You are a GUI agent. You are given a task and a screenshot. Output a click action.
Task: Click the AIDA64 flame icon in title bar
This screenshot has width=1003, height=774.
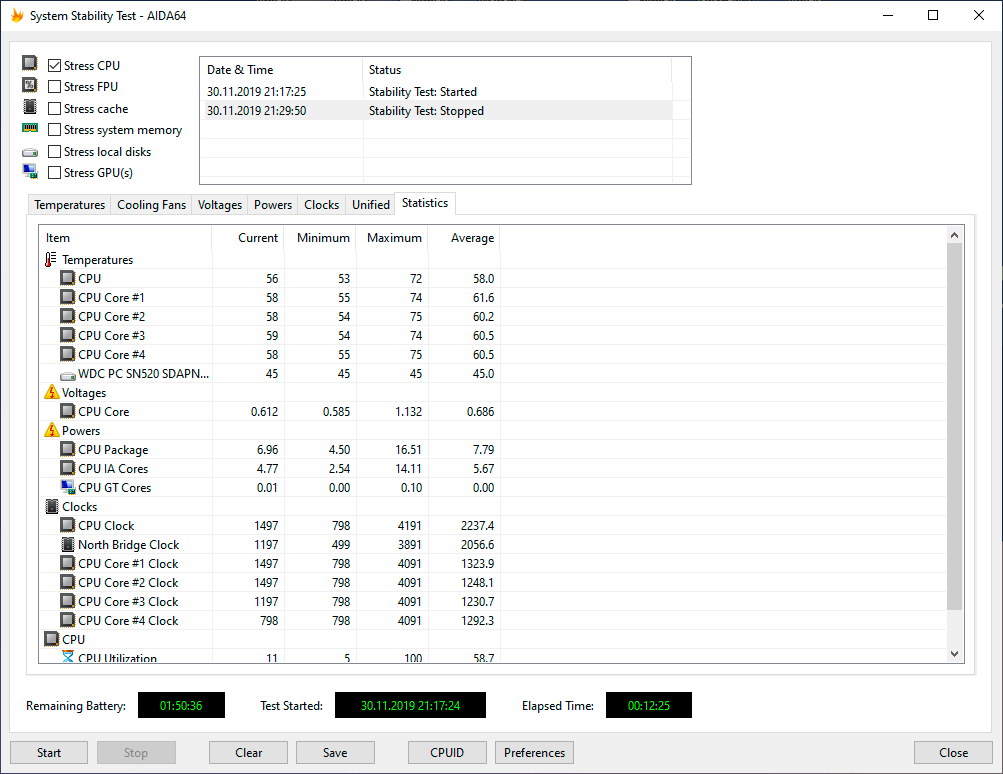pyautogui.click(x=17, y=15)
